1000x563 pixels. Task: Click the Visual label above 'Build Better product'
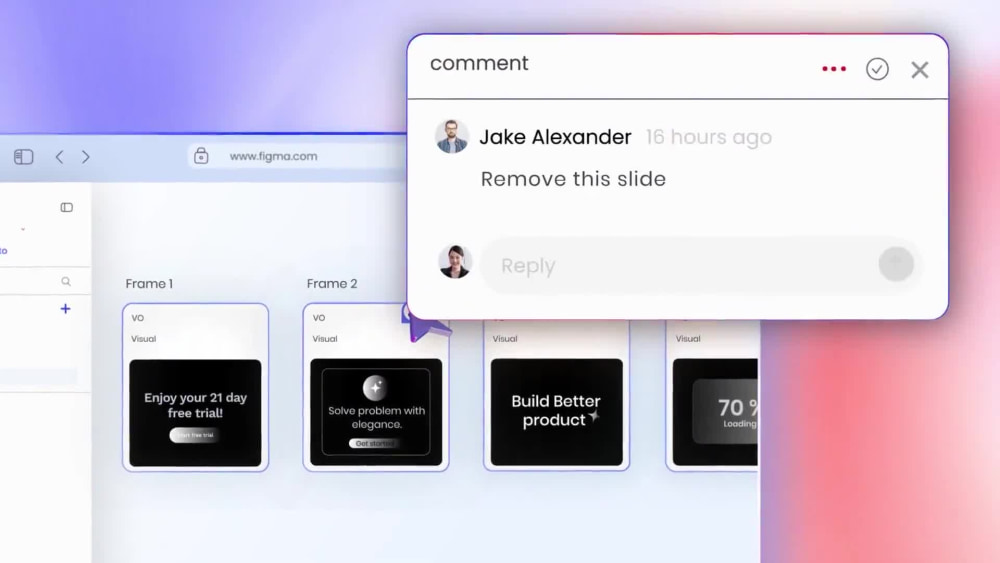click(504, 339)
